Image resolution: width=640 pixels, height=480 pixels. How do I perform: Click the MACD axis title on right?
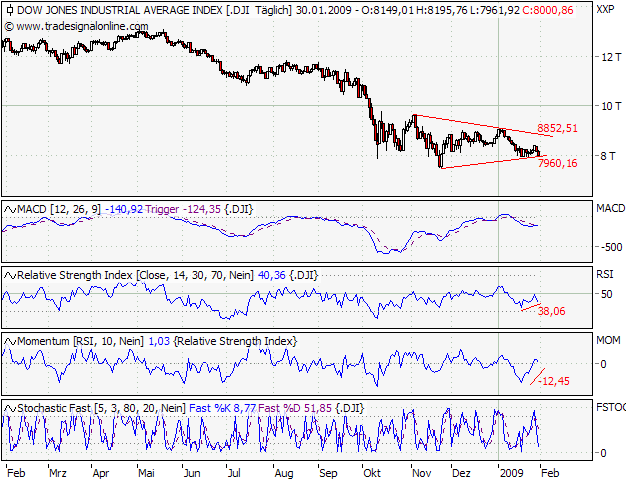611,209
